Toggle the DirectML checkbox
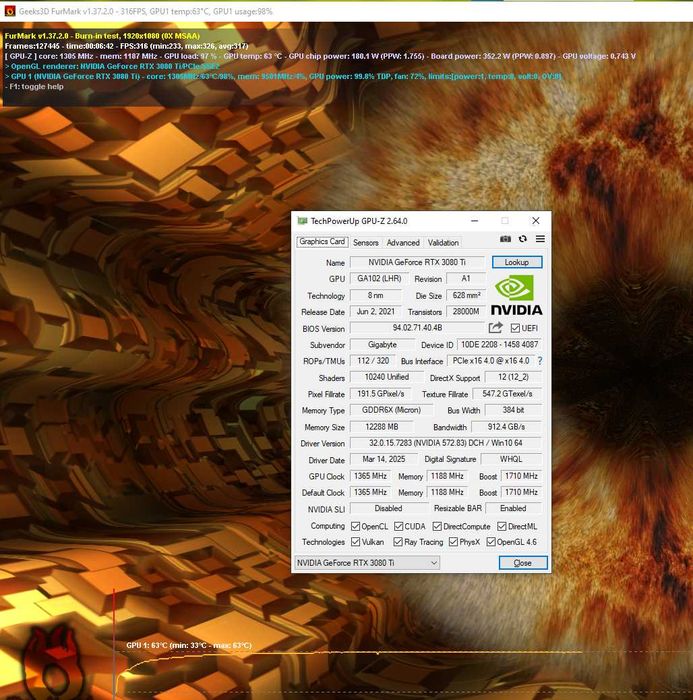This screenshot has width=693, height=700. pyautogui.click(x=501, y=526)
